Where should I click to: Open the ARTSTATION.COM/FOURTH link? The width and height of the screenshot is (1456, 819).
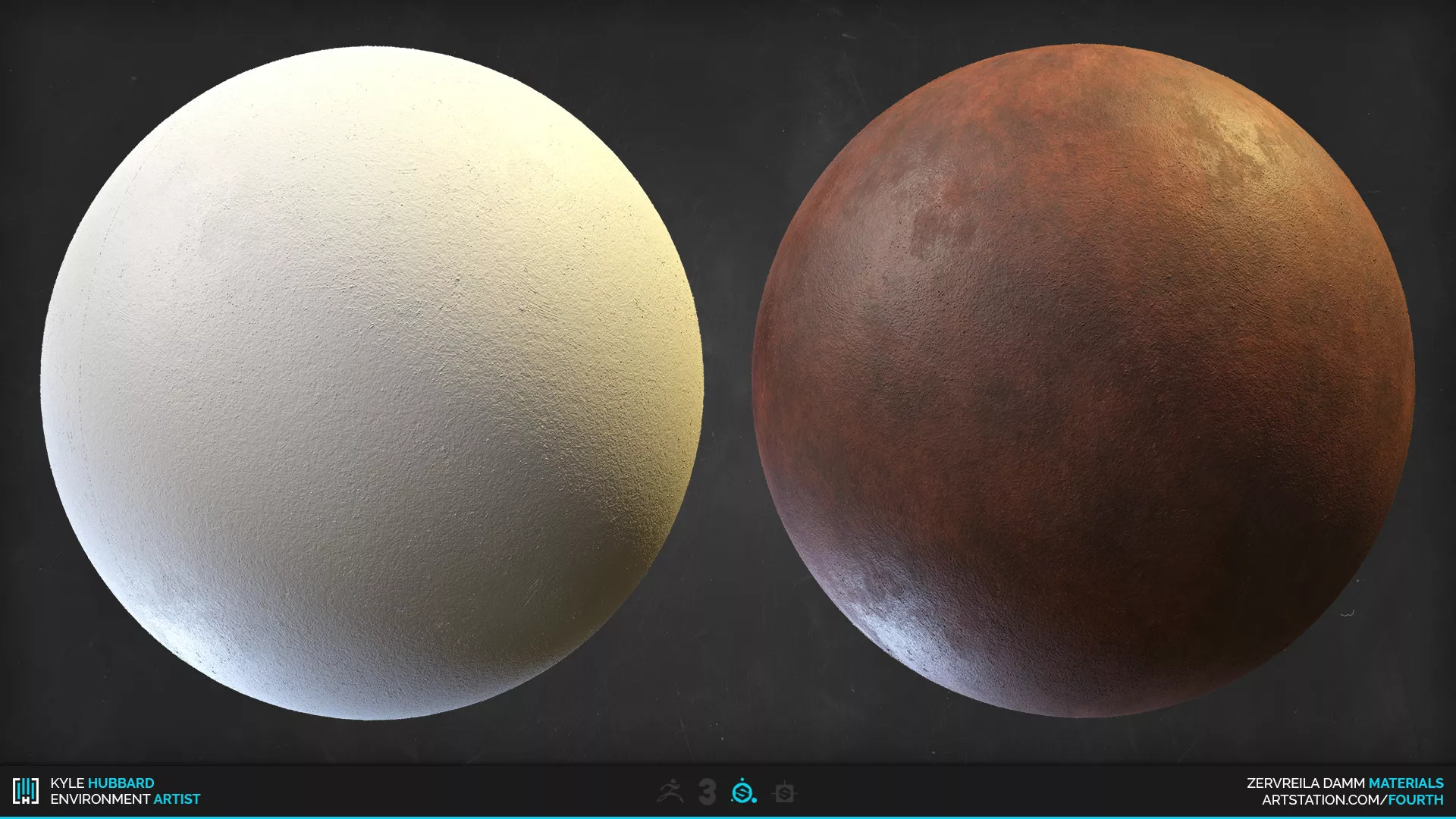click(x=1352, y=799)
